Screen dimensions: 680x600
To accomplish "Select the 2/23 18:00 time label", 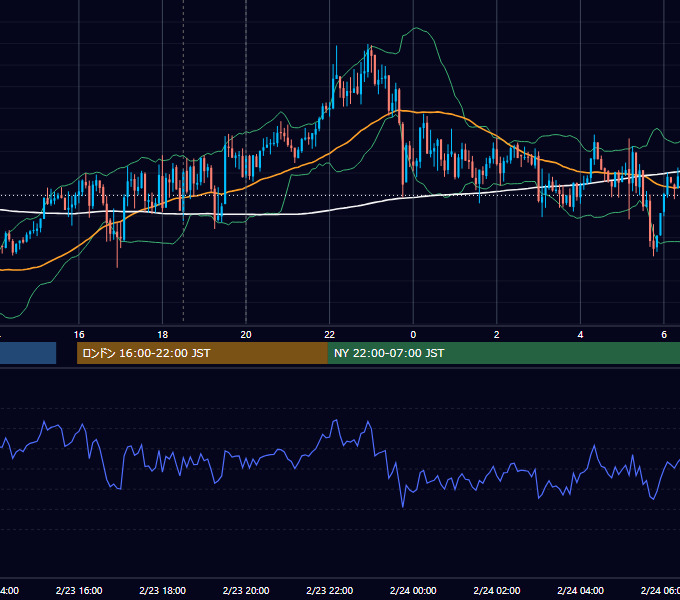I will pyautogui.click(x=163, y=590).
